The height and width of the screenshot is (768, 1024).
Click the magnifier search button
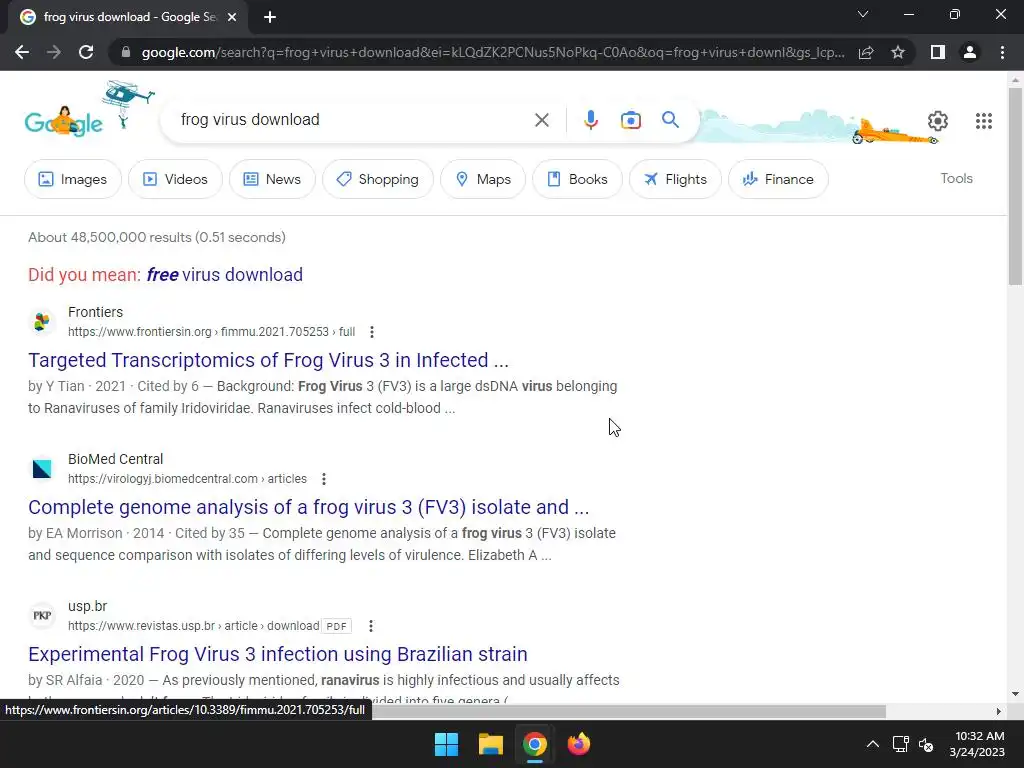[x=670, y=120]
